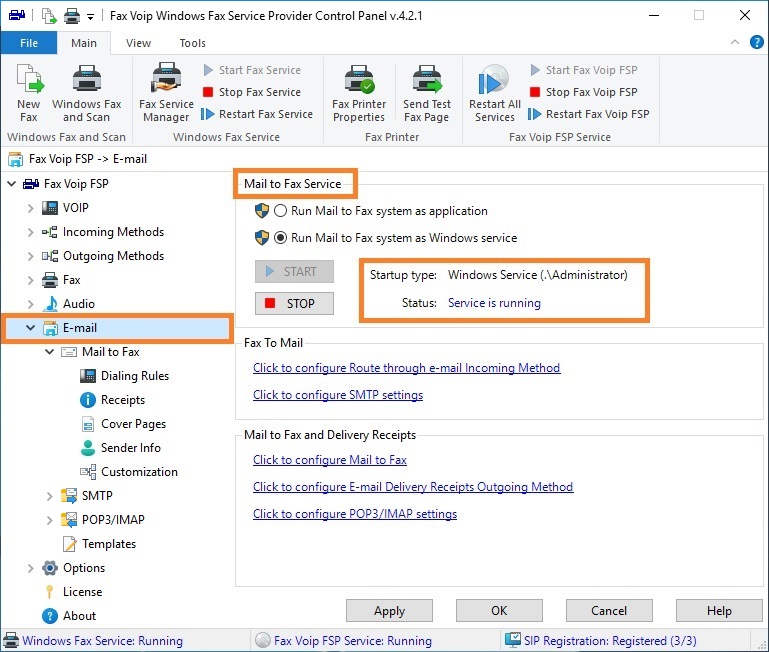Select Outgoing Methods tree node

coord(113,256)
